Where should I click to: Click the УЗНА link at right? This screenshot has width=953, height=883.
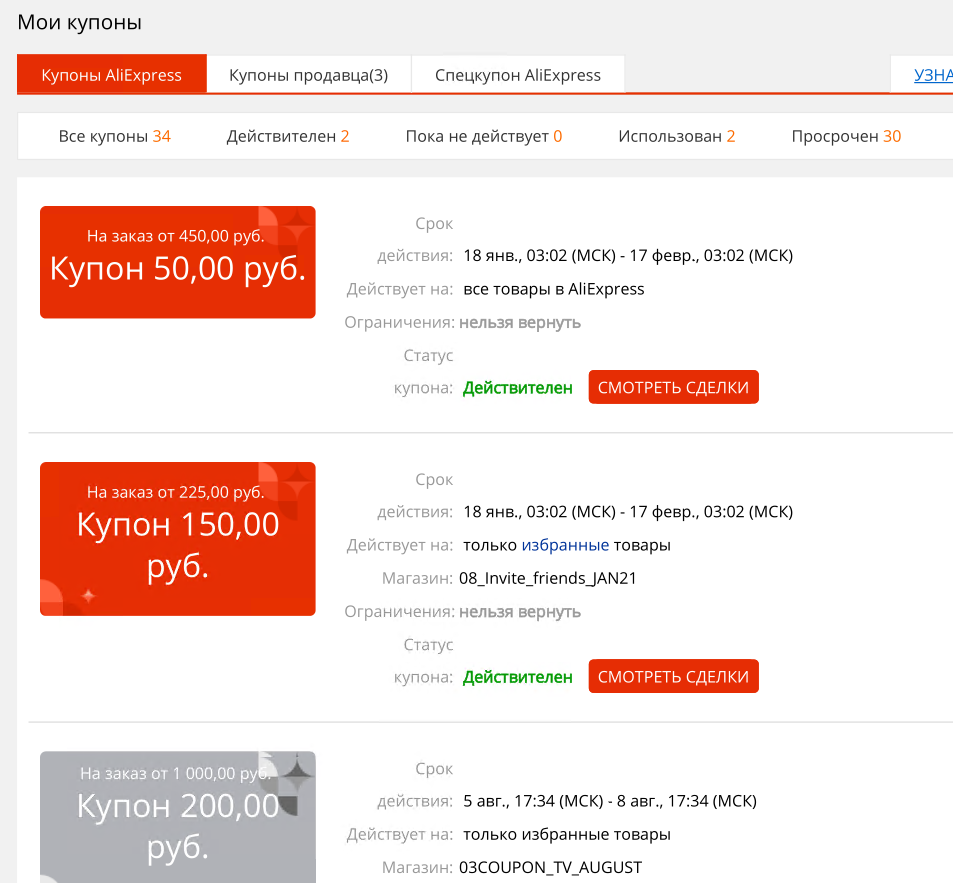(x=933, y=75)
